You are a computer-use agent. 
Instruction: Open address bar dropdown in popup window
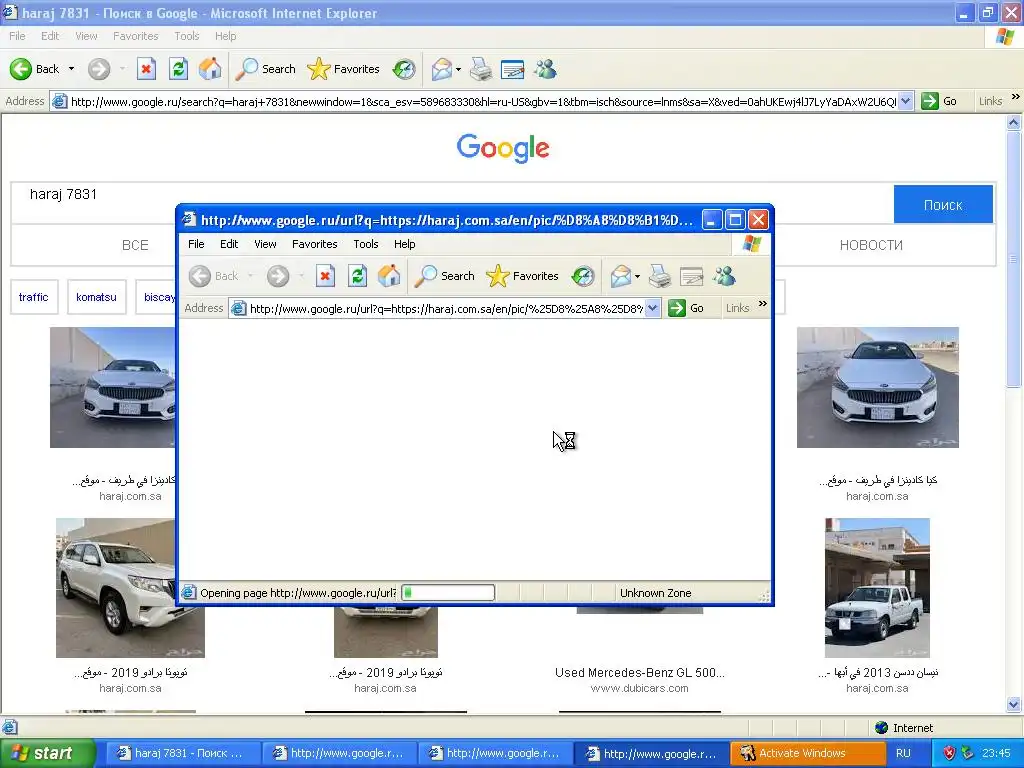click(652, 308)
